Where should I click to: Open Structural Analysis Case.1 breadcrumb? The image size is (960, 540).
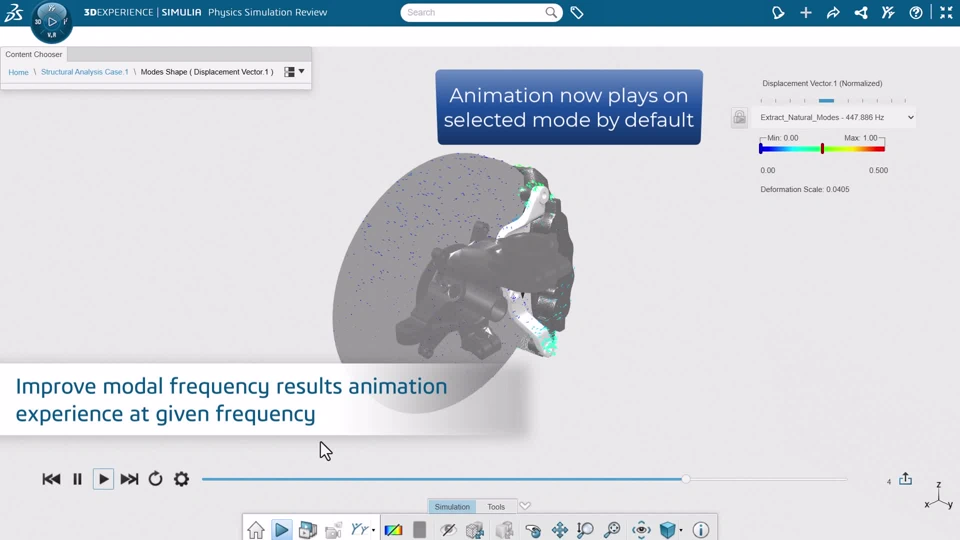pyautogui.click(x=84, y=72)
